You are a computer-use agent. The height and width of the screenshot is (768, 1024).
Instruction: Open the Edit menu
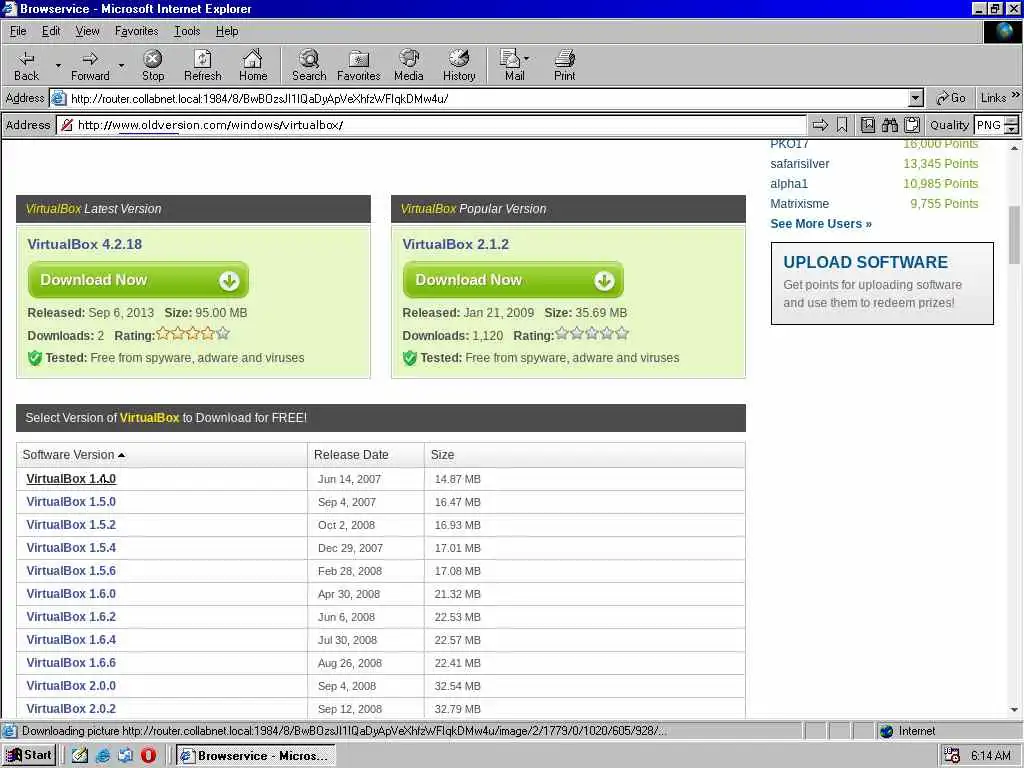pyautogui.click(x=51, y=31)
